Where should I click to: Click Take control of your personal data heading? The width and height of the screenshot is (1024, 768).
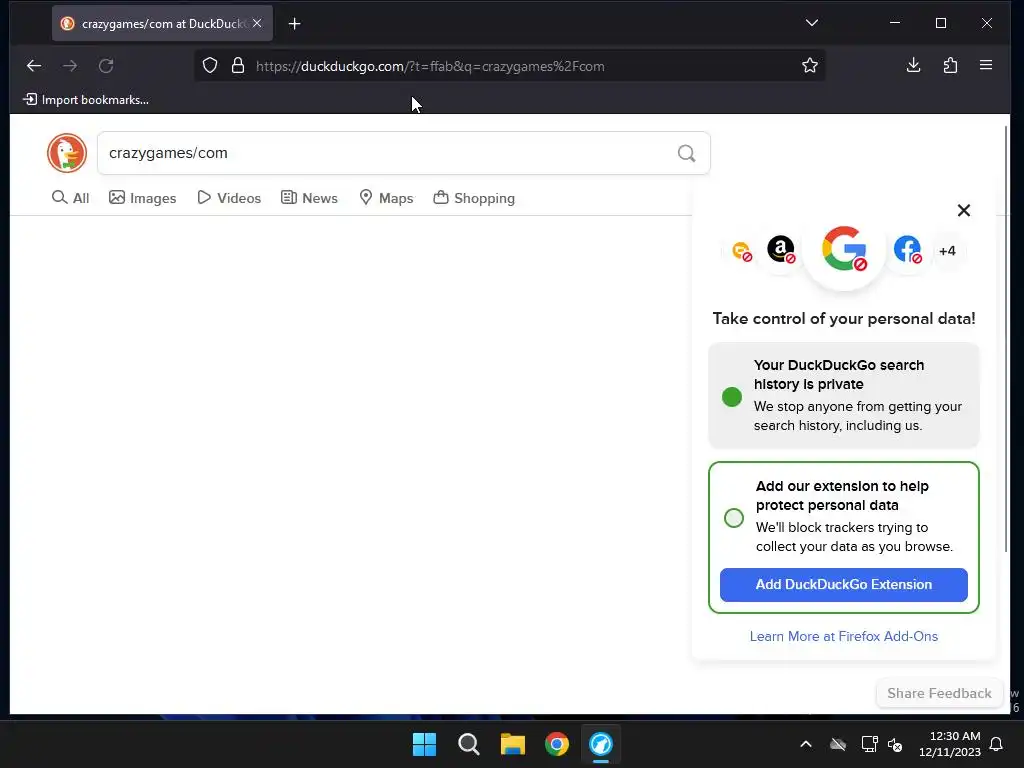click(x=844, y=319)
